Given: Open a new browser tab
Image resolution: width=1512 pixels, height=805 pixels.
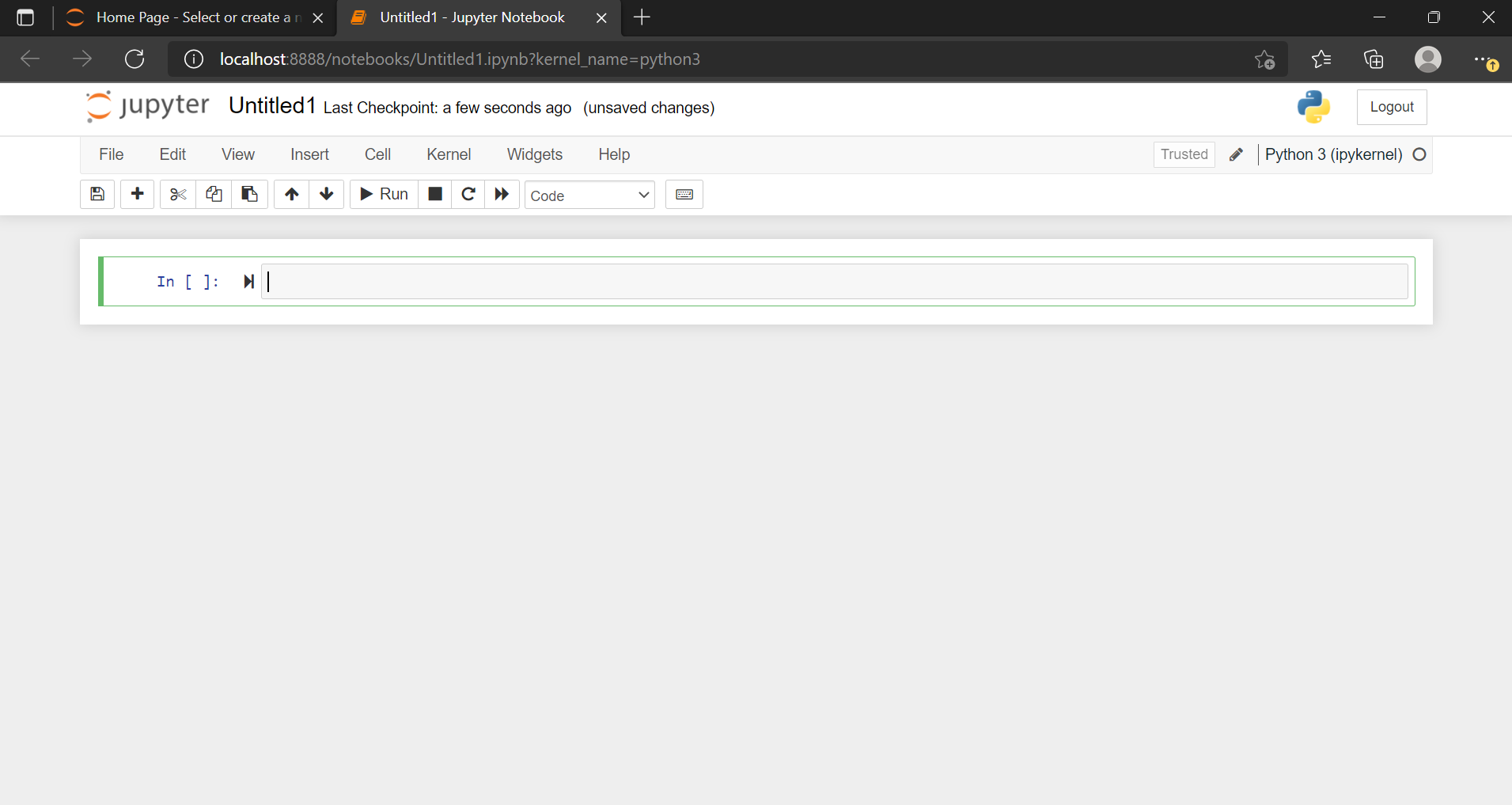Looking at the screenshot, I should pyautogui.click(x=642, y=17).
